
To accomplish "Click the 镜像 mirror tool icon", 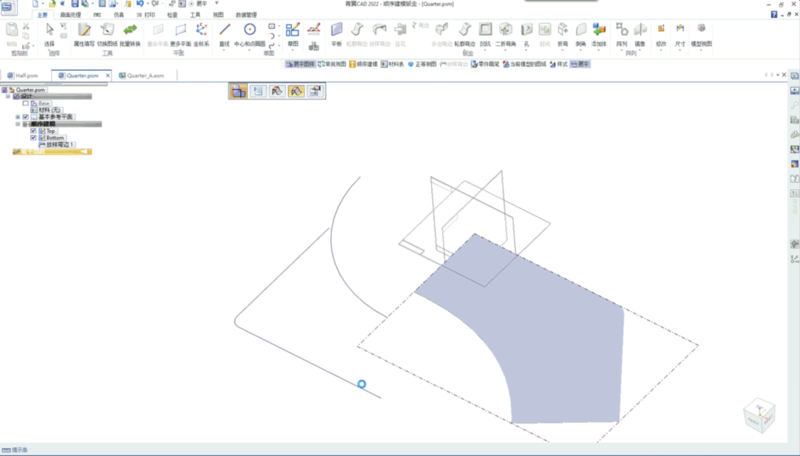I will point(640,32).
